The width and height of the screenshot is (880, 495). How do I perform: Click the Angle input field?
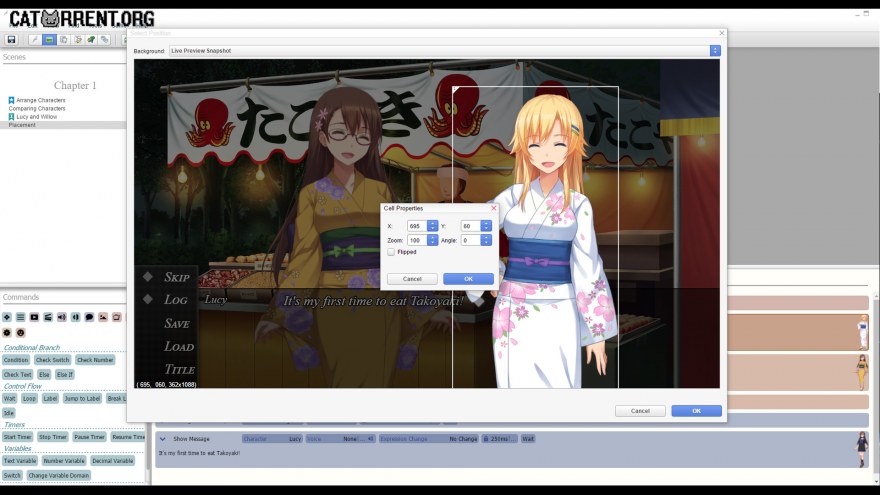[x=471, y=240]
